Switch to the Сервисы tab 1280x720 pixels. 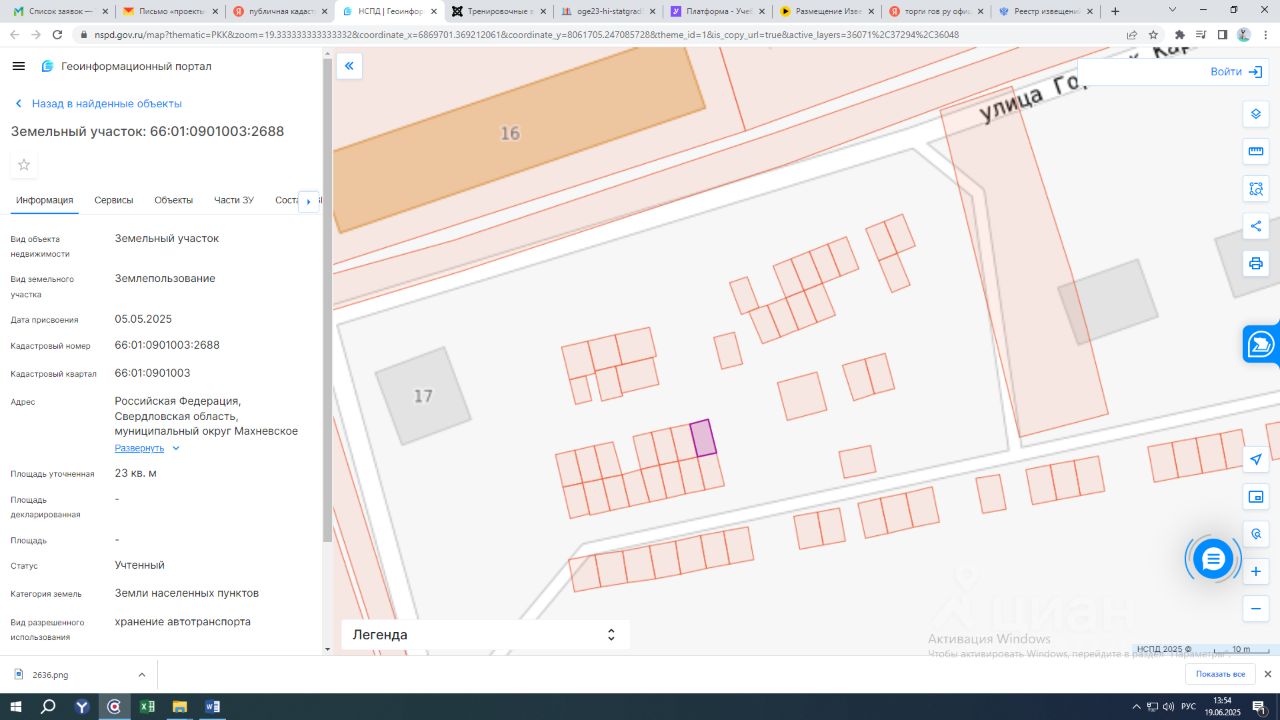click(x=114, y=200)
